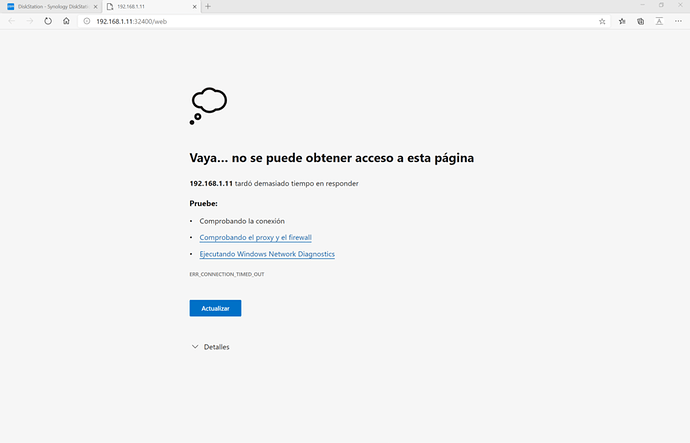Open a new tab with plus button
This screenshot has height=443, width=690.
(x=208, y=7)
